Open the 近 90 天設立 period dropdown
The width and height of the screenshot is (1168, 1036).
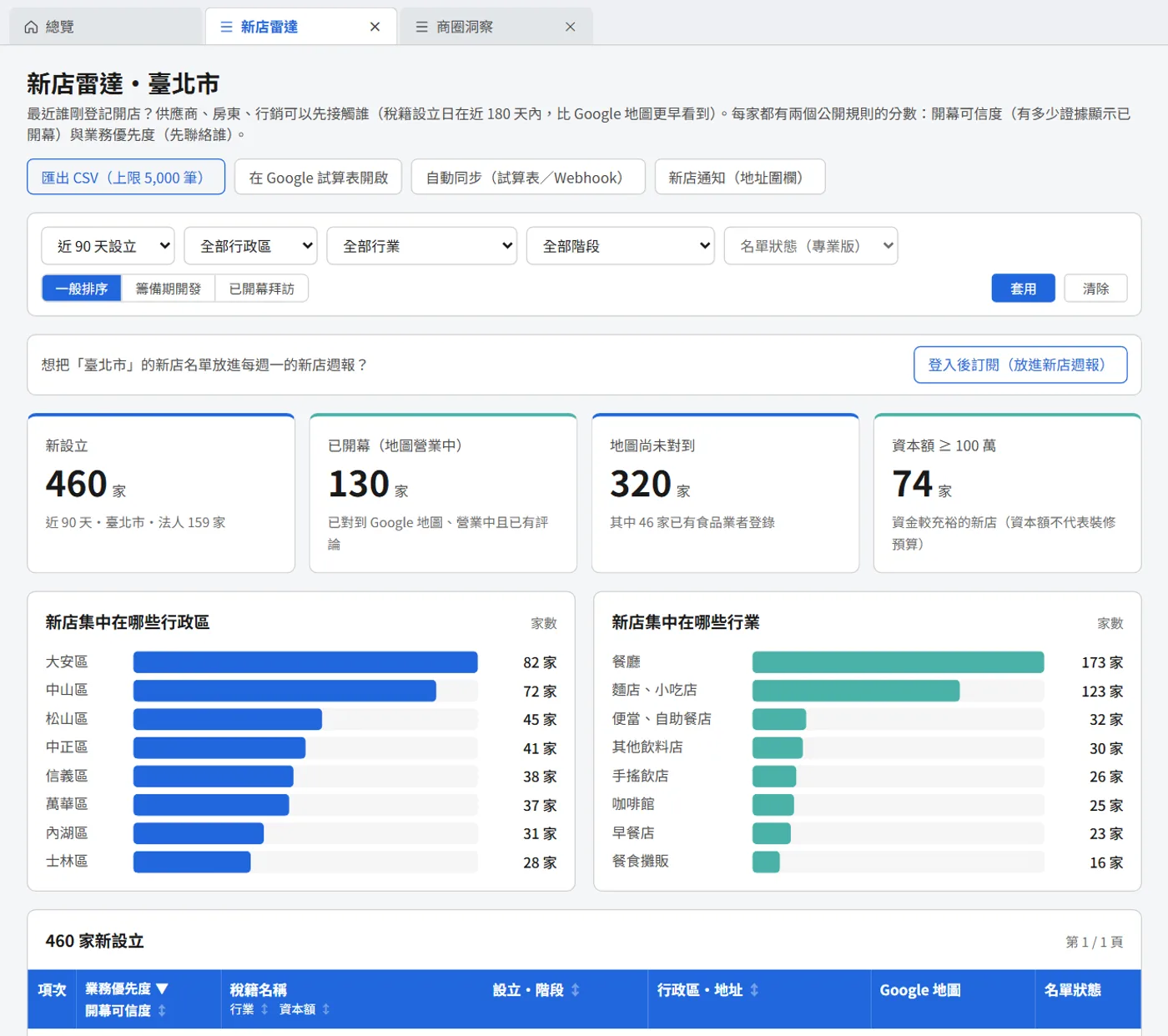click(108, 246)
